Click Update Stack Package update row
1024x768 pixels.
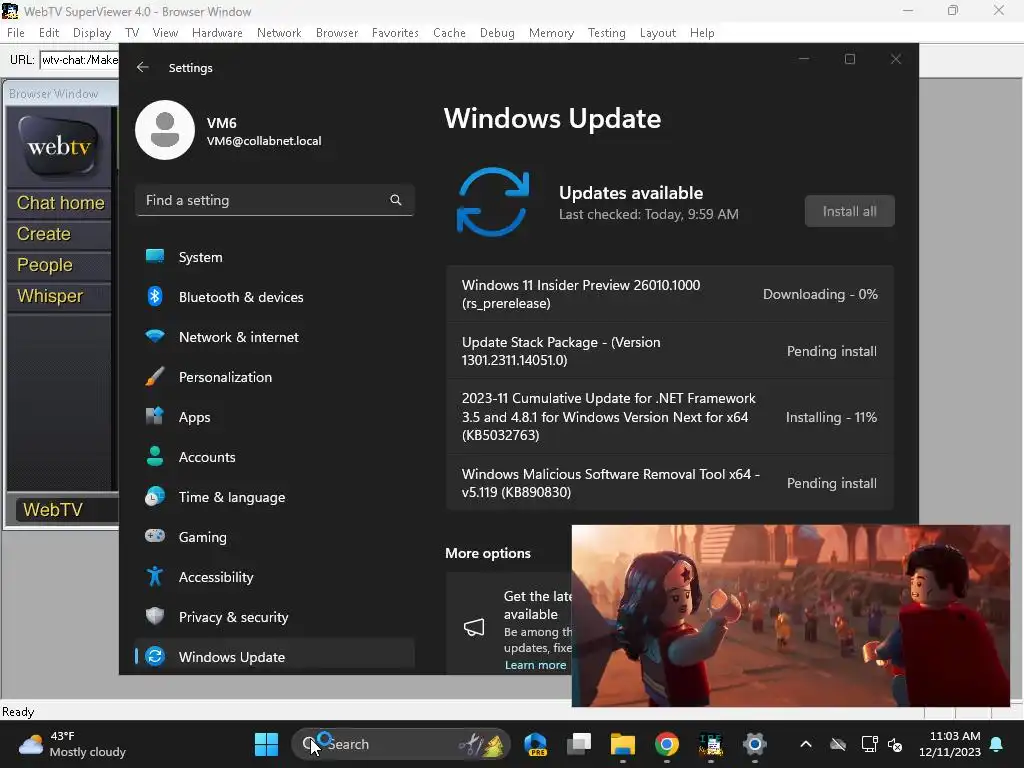pyautogui.click(x=669, y=351)
